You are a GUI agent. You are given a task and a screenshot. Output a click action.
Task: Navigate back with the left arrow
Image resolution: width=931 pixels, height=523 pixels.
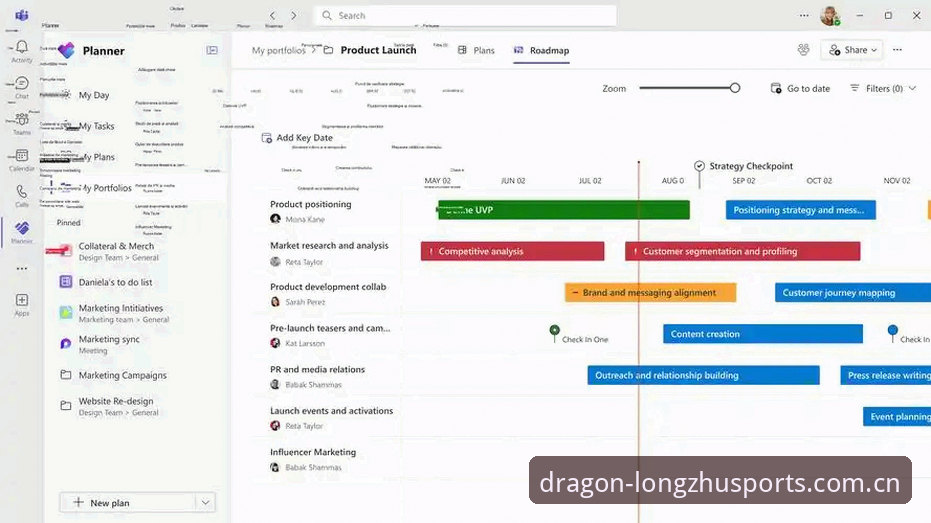(x=273, y=15)
